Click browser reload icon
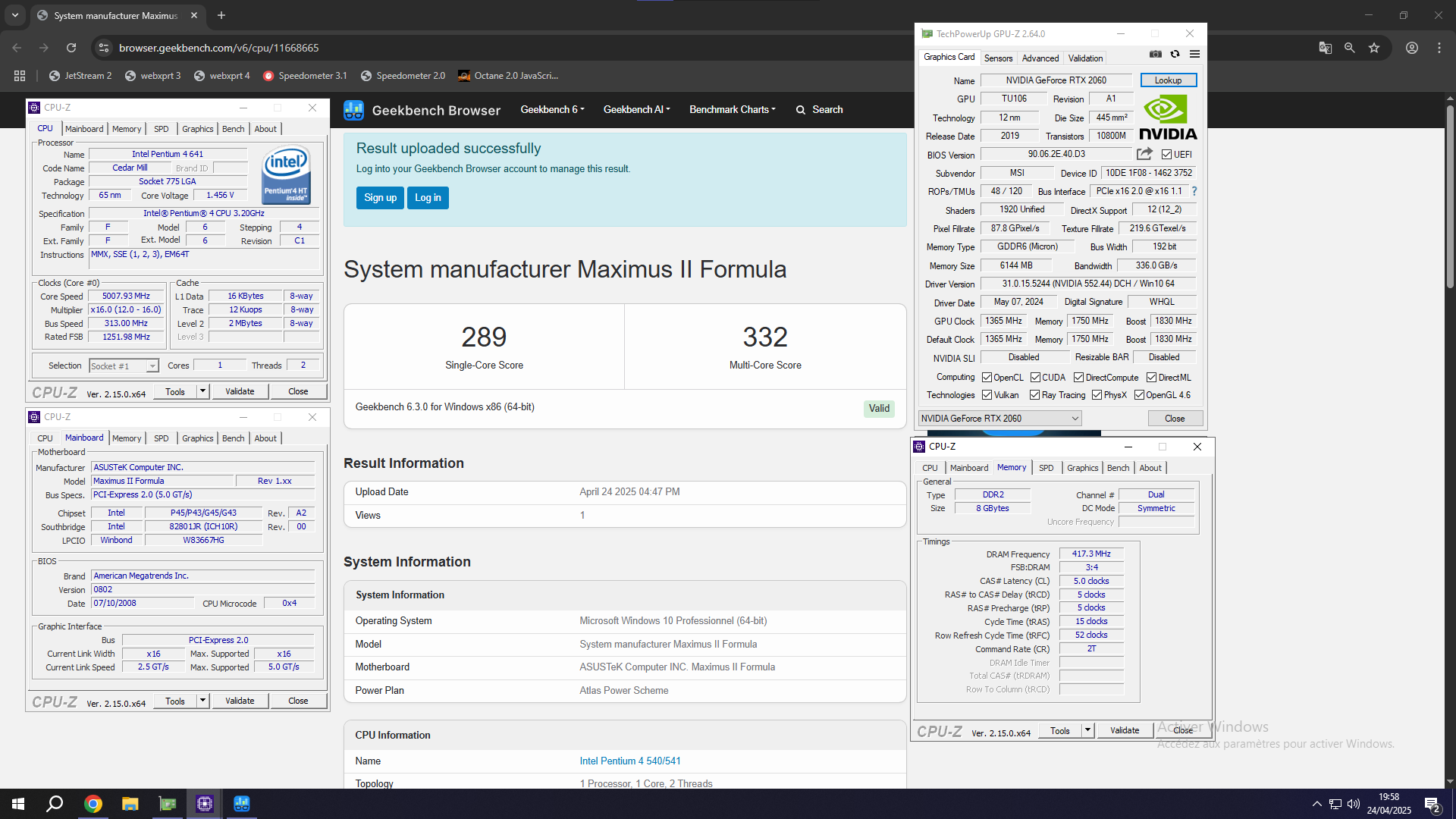 (71, 48)
